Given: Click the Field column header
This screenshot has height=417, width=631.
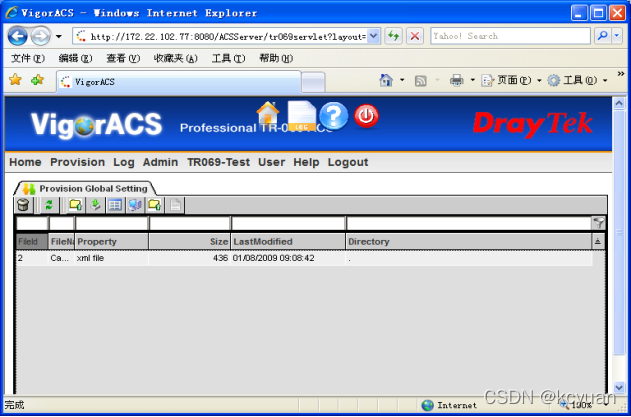Looking at the screenshot, I should (x=32, y=242).
